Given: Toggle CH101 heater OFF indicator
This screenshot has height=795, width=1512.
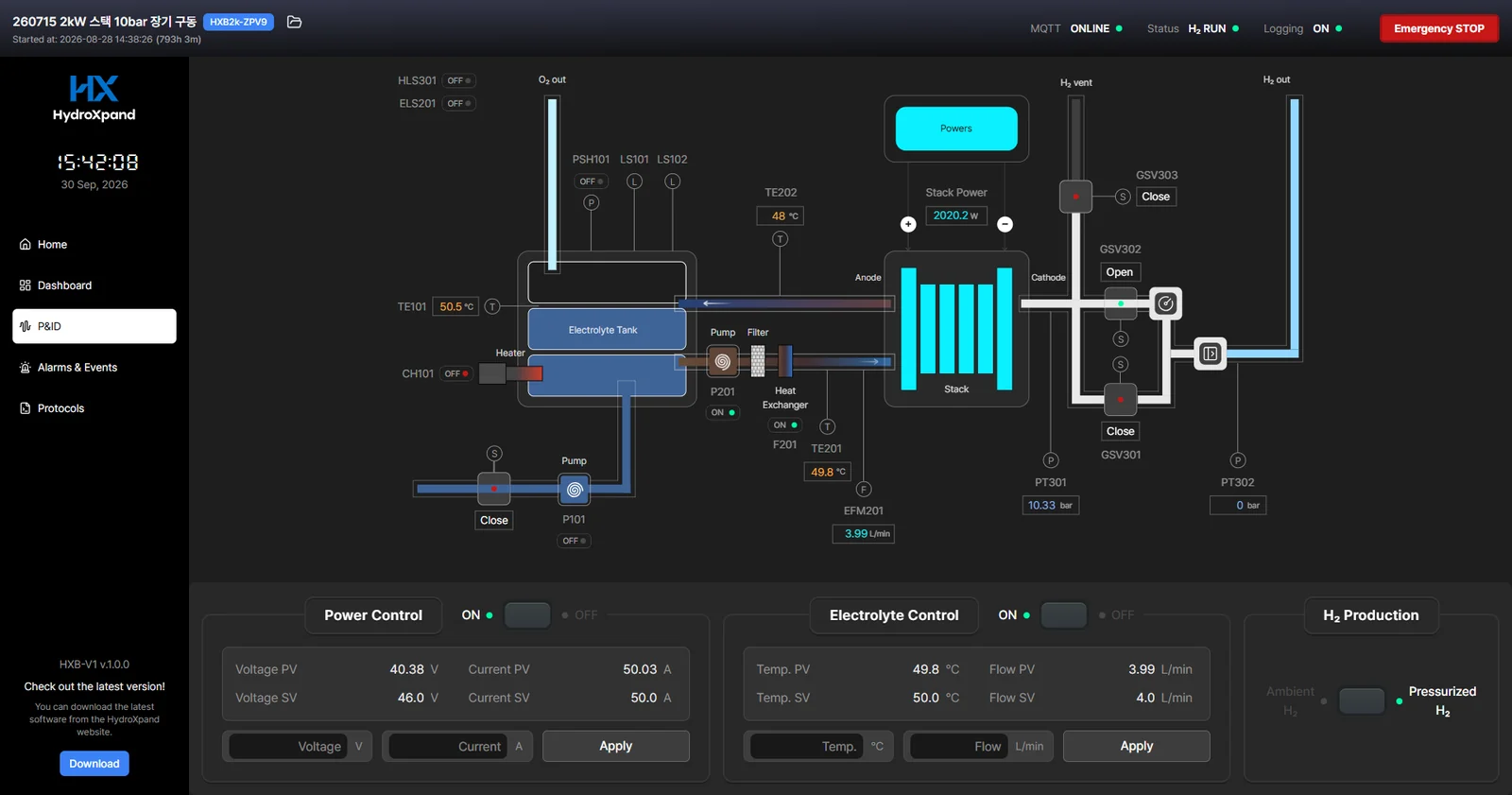Looking at the screenshot, I should (x=456, y=373).
